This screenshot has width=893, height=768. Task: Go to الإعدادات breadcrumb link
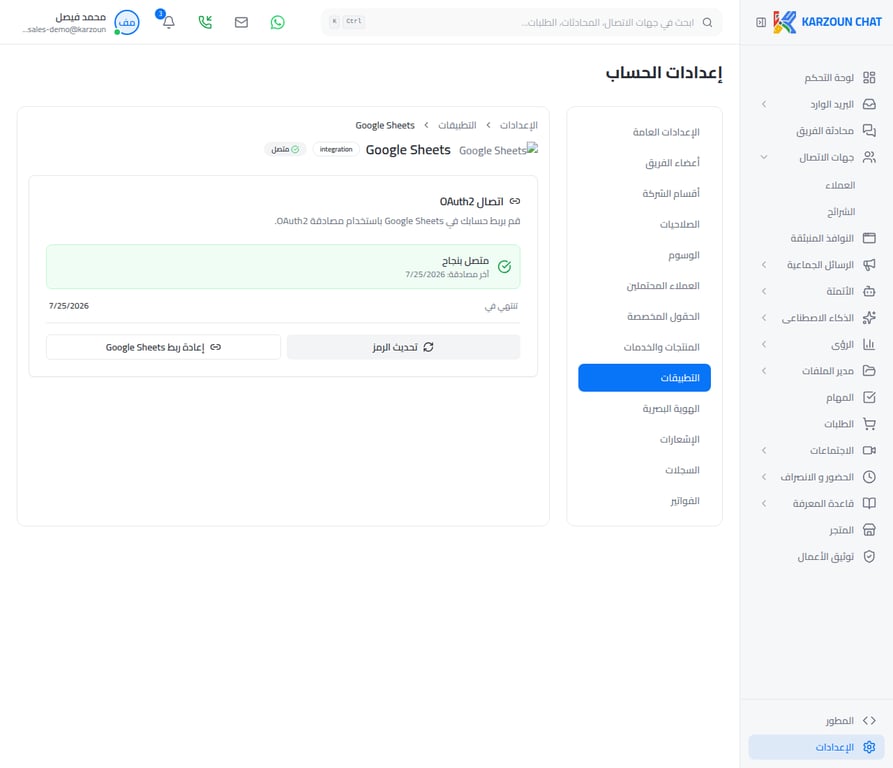pos(519,125)
